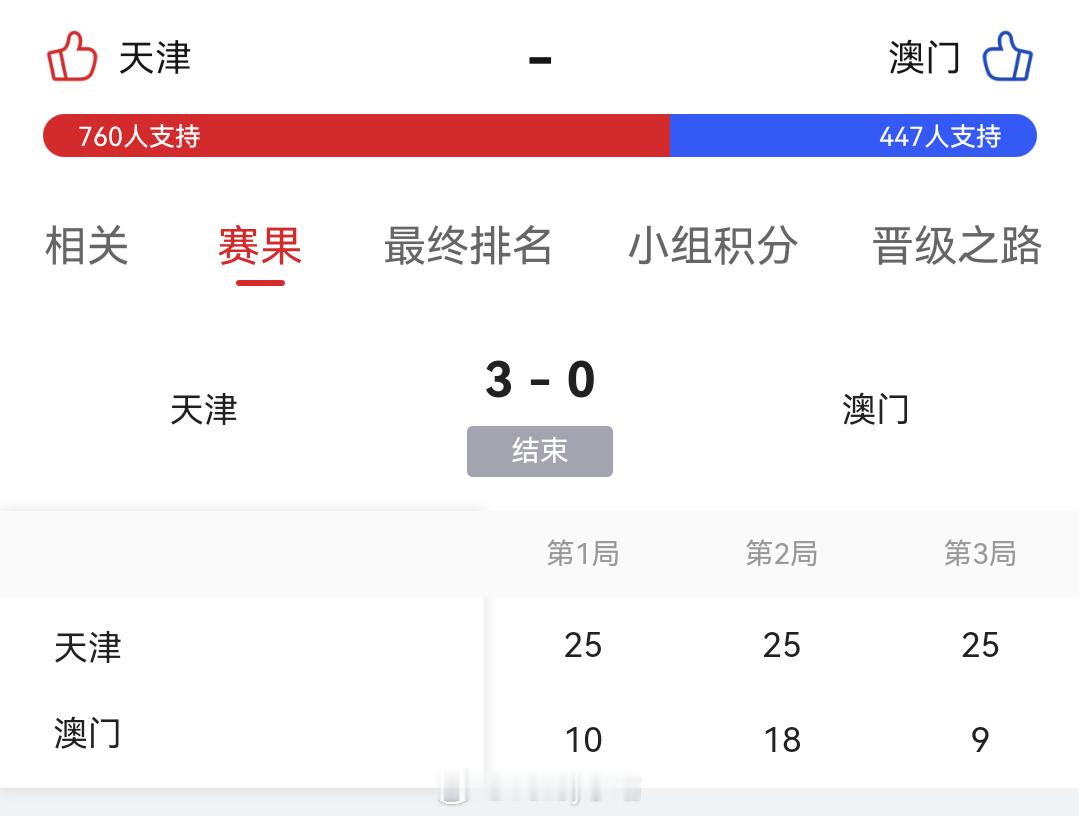
Task: Click the score 25 in 第1局 for 天津
Action: pos(583,646)
